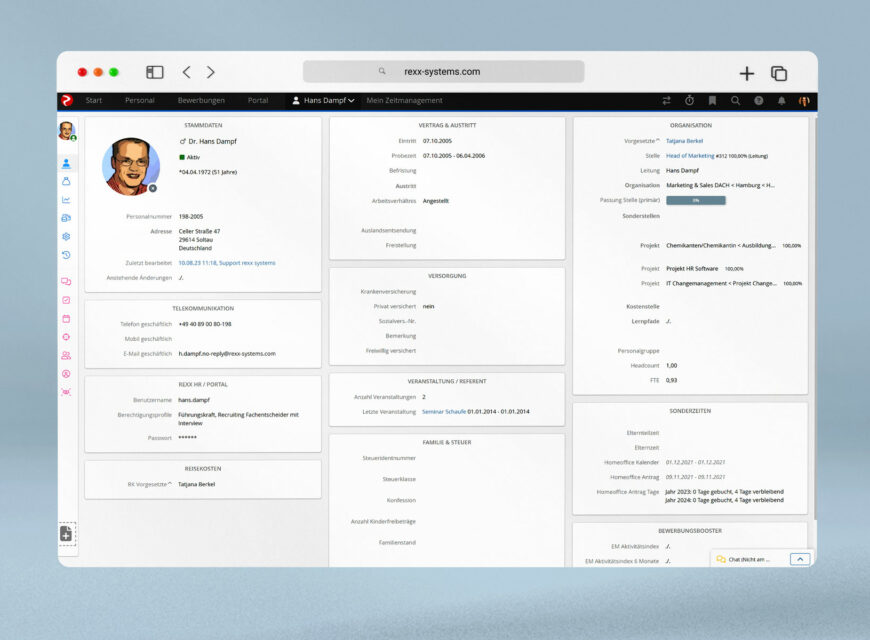This screenshot has height=640, width=870.
Task: Select the settings gear icon in sidebar
Action: click(x=66, y=237)
